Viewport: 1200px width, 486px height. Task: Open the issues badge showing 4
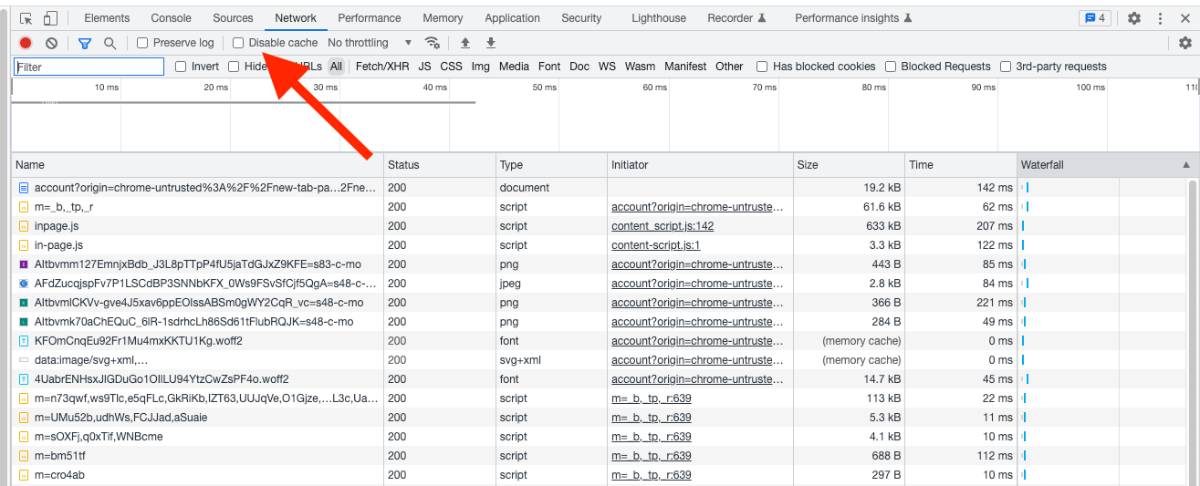click(x=1094, y=18)
